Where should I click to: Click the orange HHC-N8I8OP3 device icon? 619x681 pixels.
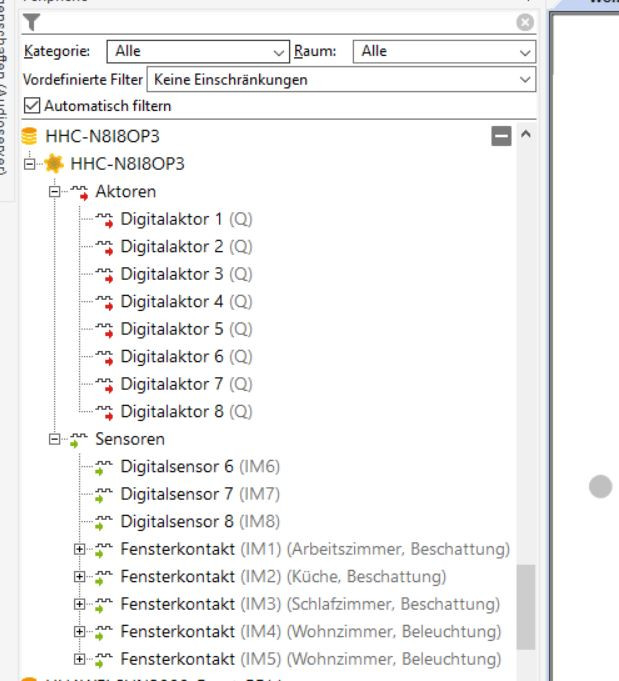tap(54, 163)
